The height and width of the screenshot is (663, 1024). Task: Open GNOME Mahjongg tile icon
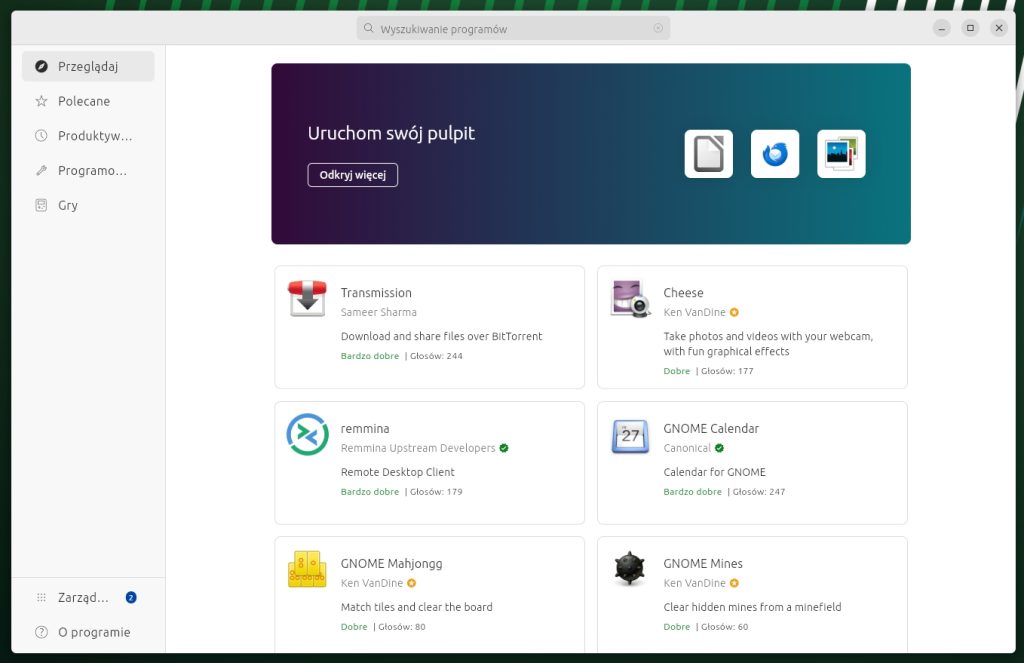pos(307,569)
